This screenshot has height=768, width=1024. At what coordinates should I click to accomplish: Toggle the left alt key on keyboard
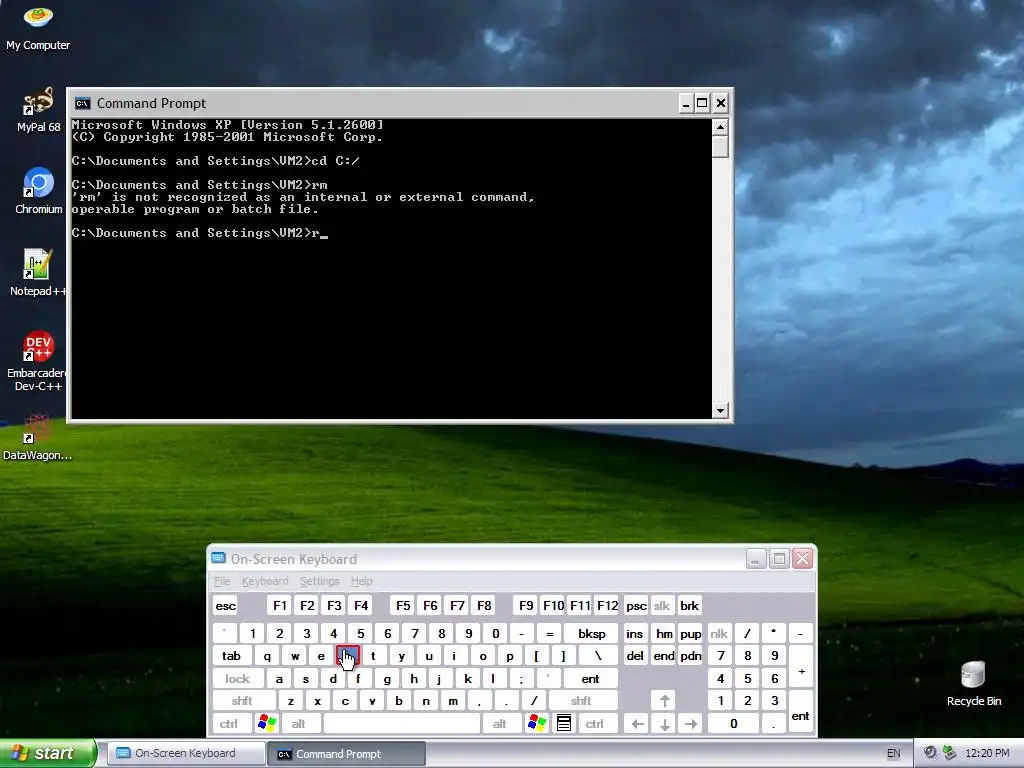coord(298,724)
